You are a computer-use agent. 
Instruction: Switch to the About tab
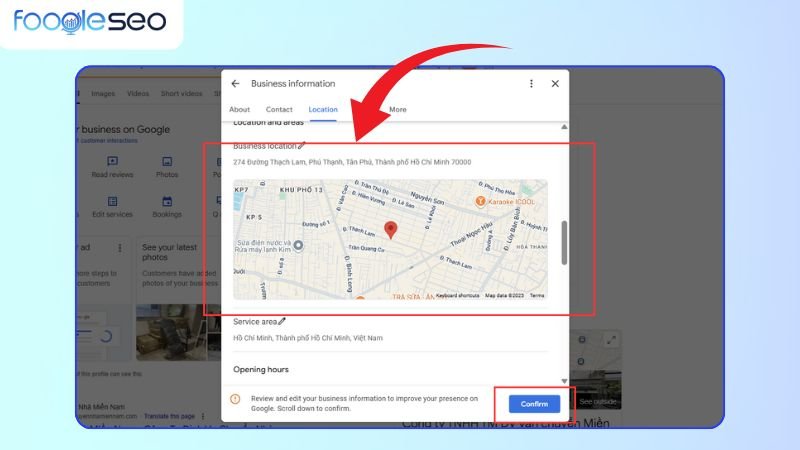(x=240, y=109)
